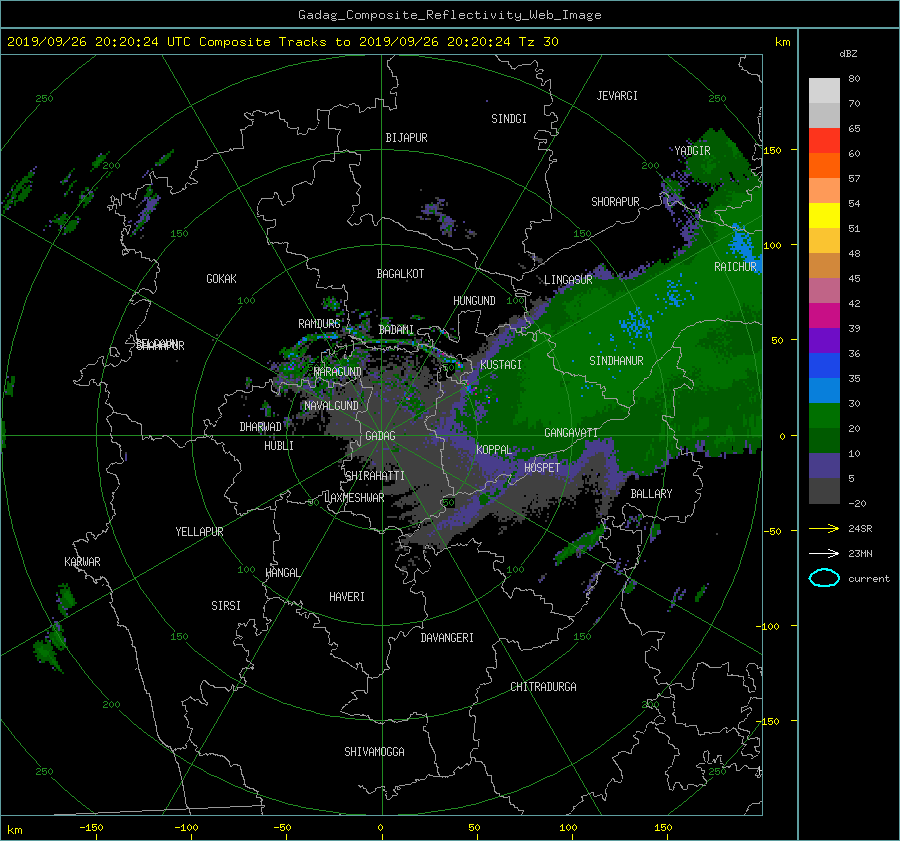
Task: Click the orange 57-60 dBZ swatch
Action: 824,165
